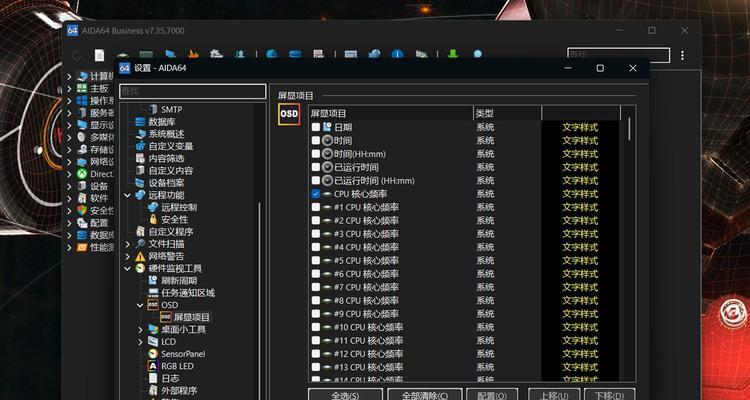Expand 计算机 node in main window
This screenshot has width=750, height=400.
click(69, 76)
